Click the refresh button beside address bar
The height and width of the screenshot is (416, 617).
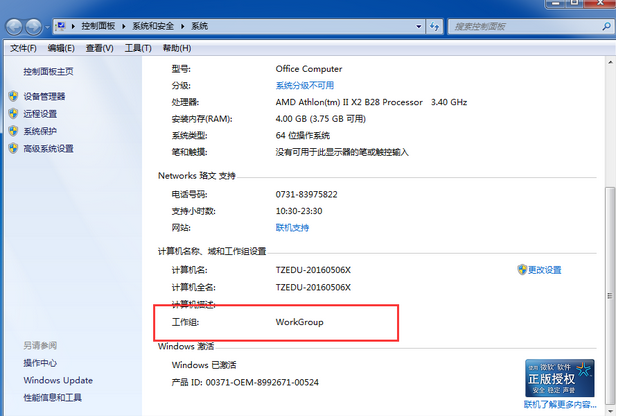pos(434,27)
